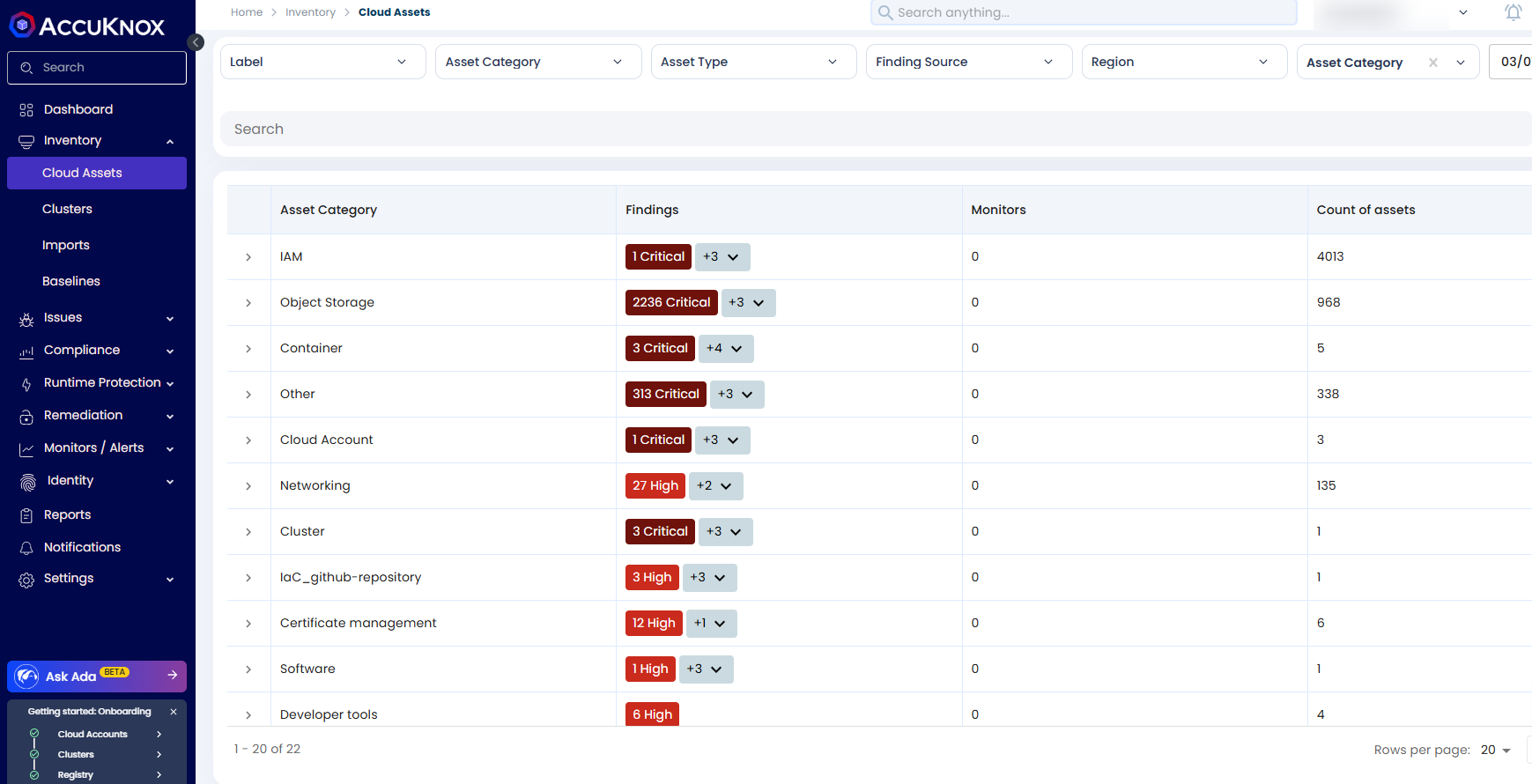Click the Compliance chart icon

26,351
